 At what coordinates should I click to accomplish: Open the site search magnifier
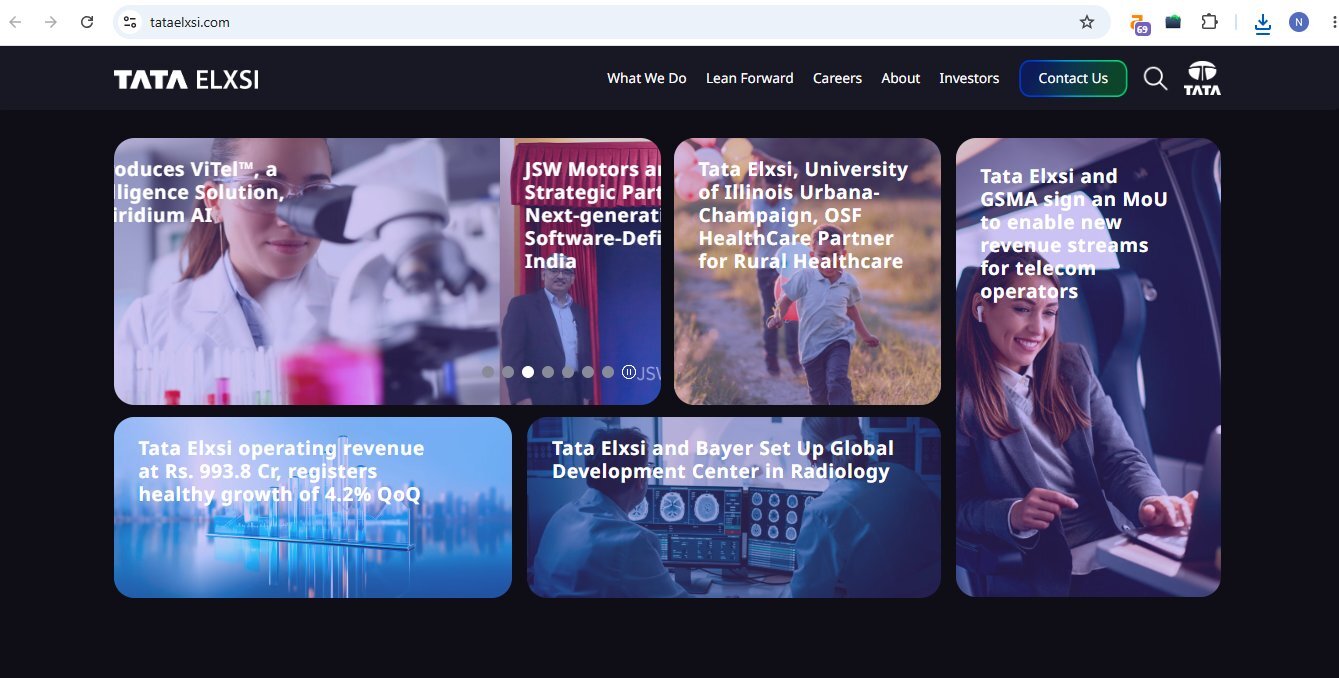tap(1155, 78)
